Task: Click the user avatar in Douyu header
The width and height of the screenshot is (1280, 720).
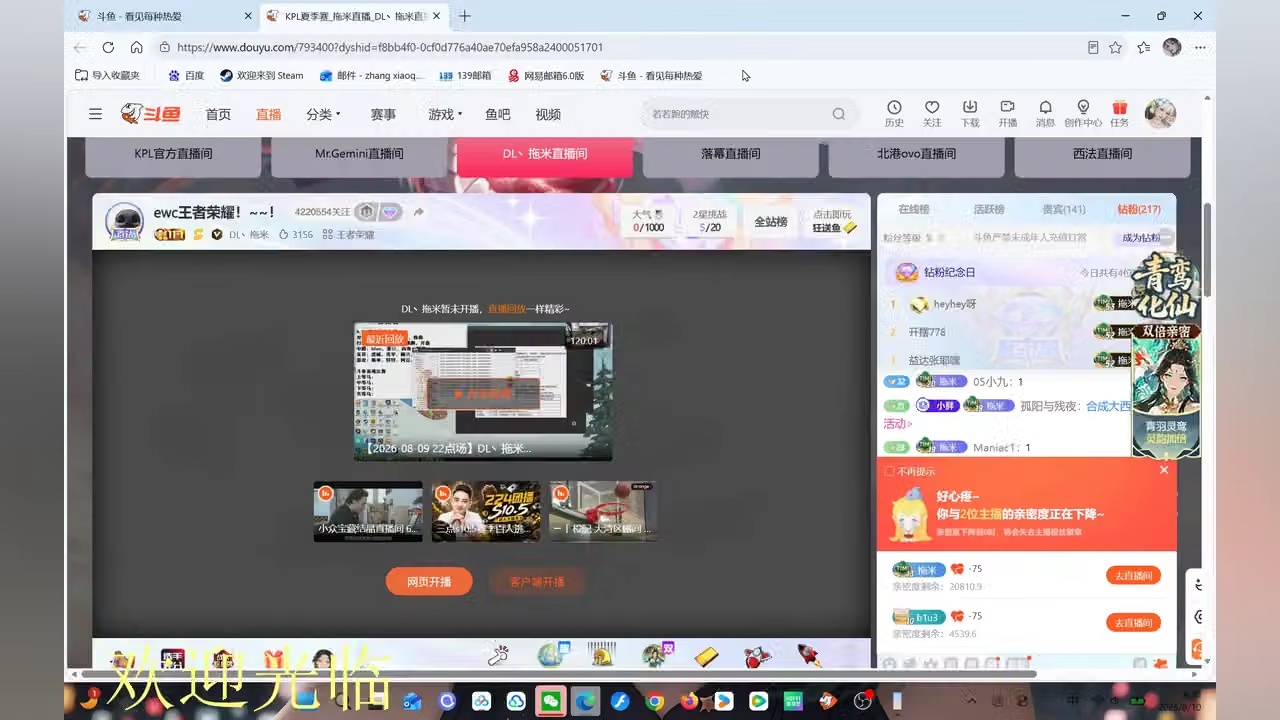Action: (x=1160, y=114)
